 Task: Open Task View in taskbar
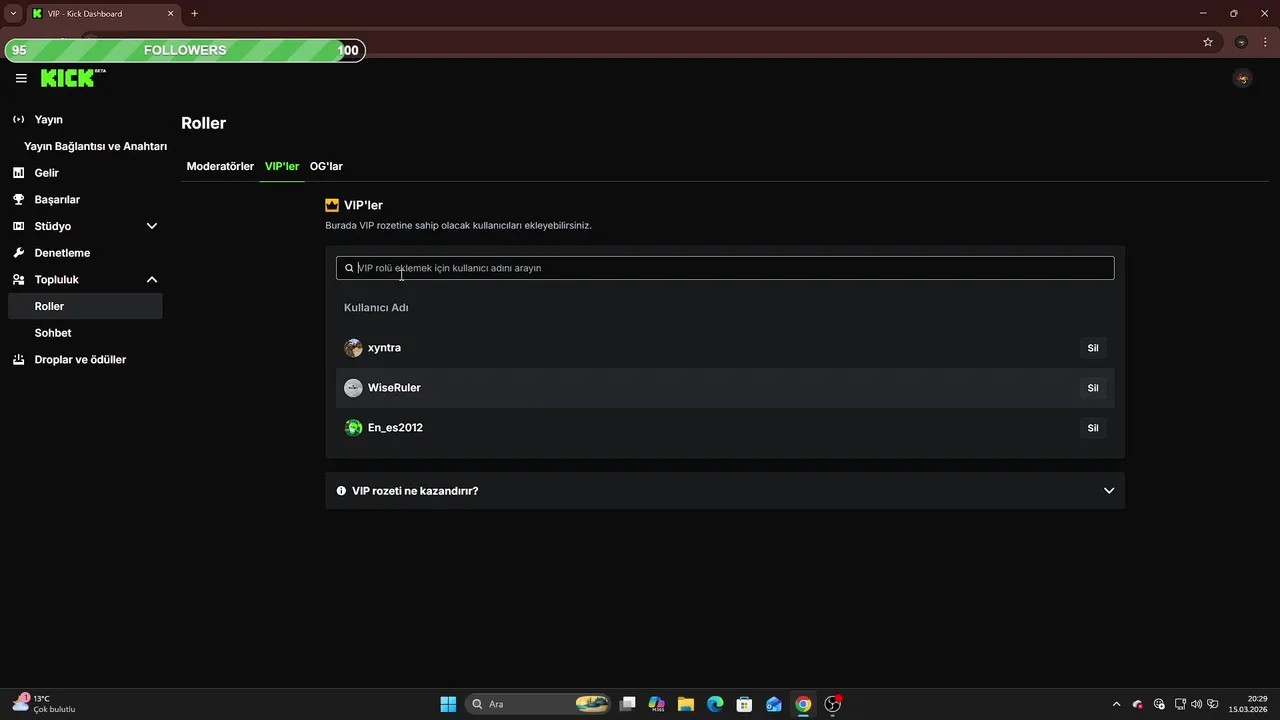628,704
